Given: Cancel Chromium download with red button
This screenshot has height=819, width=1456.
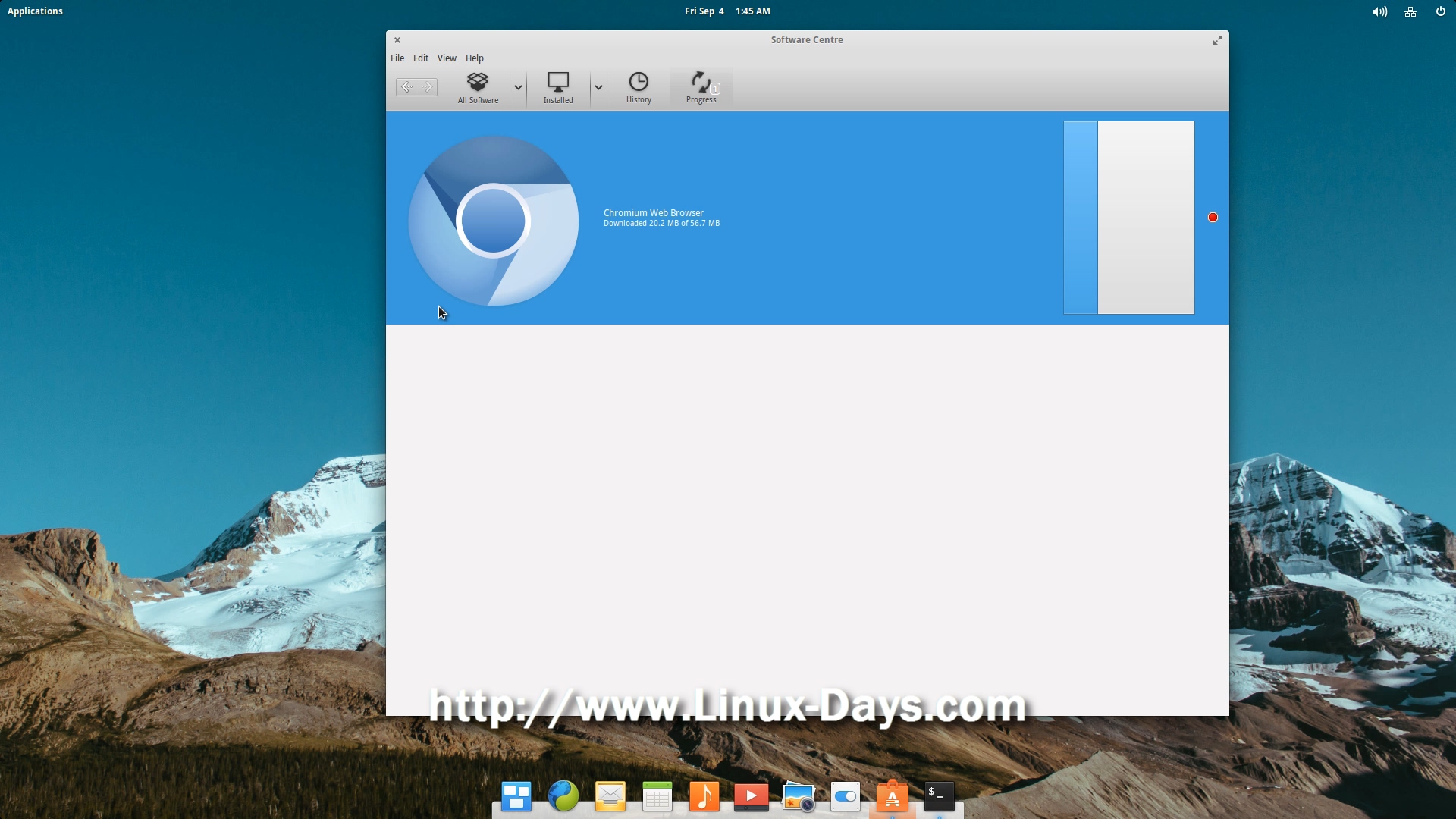Looking at the screenshot, I should click(1213, 218).
